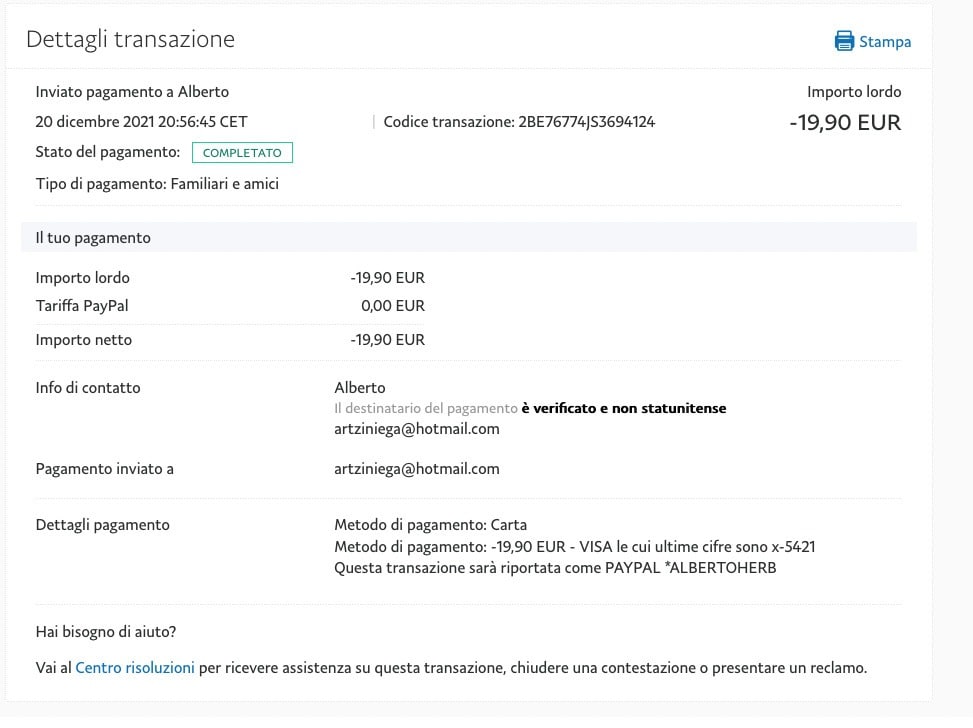
Task: Click the Stampa print link
Action: click(x=884, y=42)
